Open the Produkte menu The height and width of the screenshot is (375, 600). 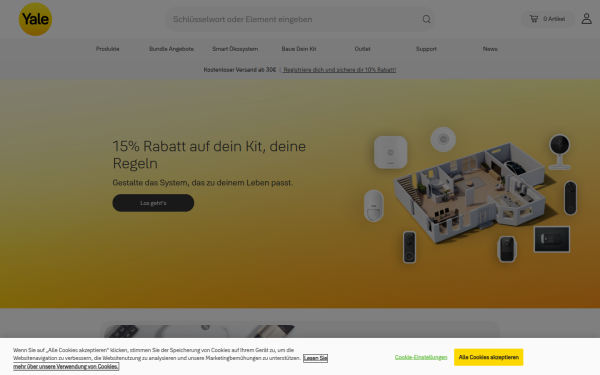pyautogui.click(x=108, y=49)
